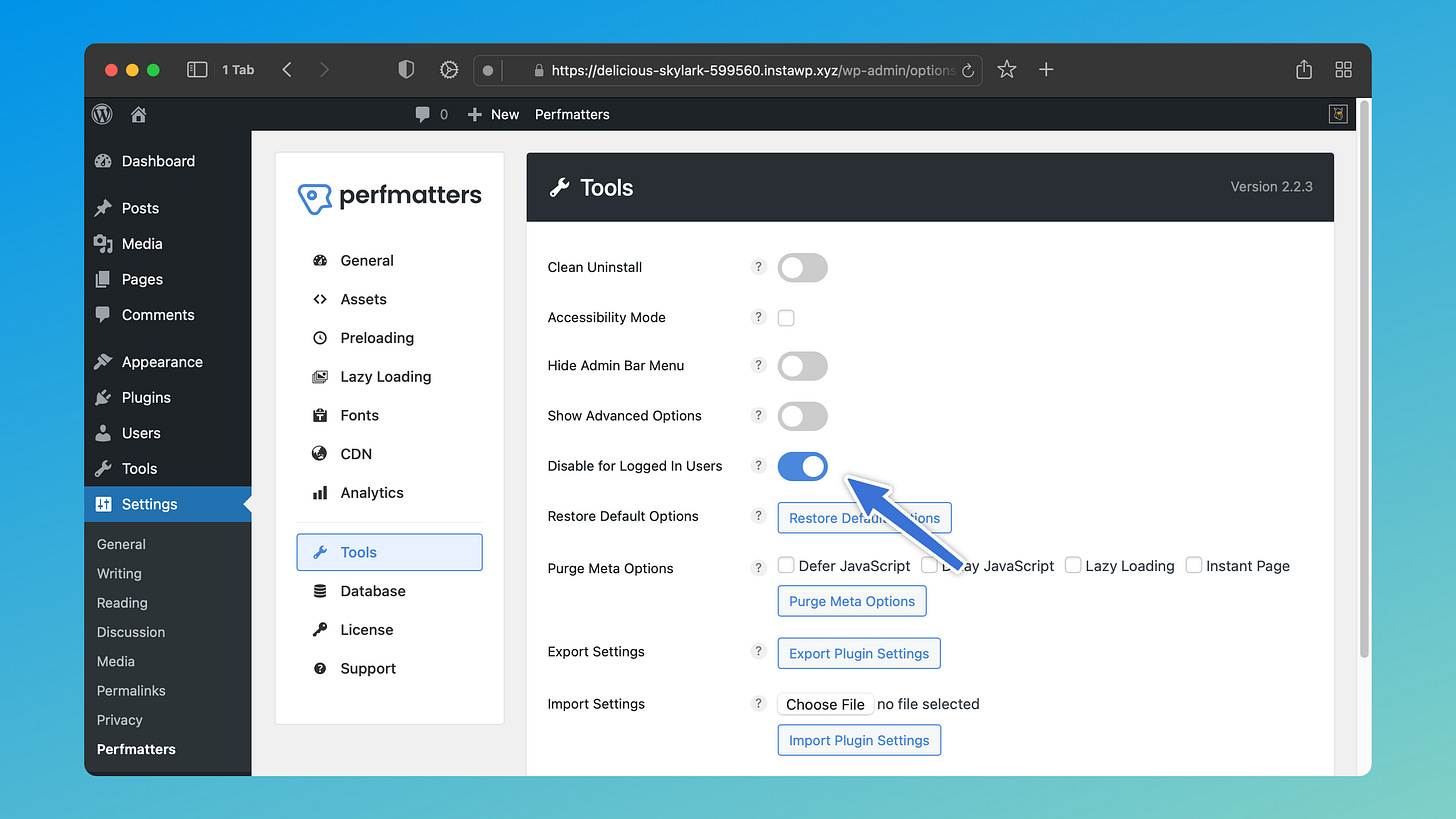Click help icon beside Accessibility Mode

[x=758, y=317]
